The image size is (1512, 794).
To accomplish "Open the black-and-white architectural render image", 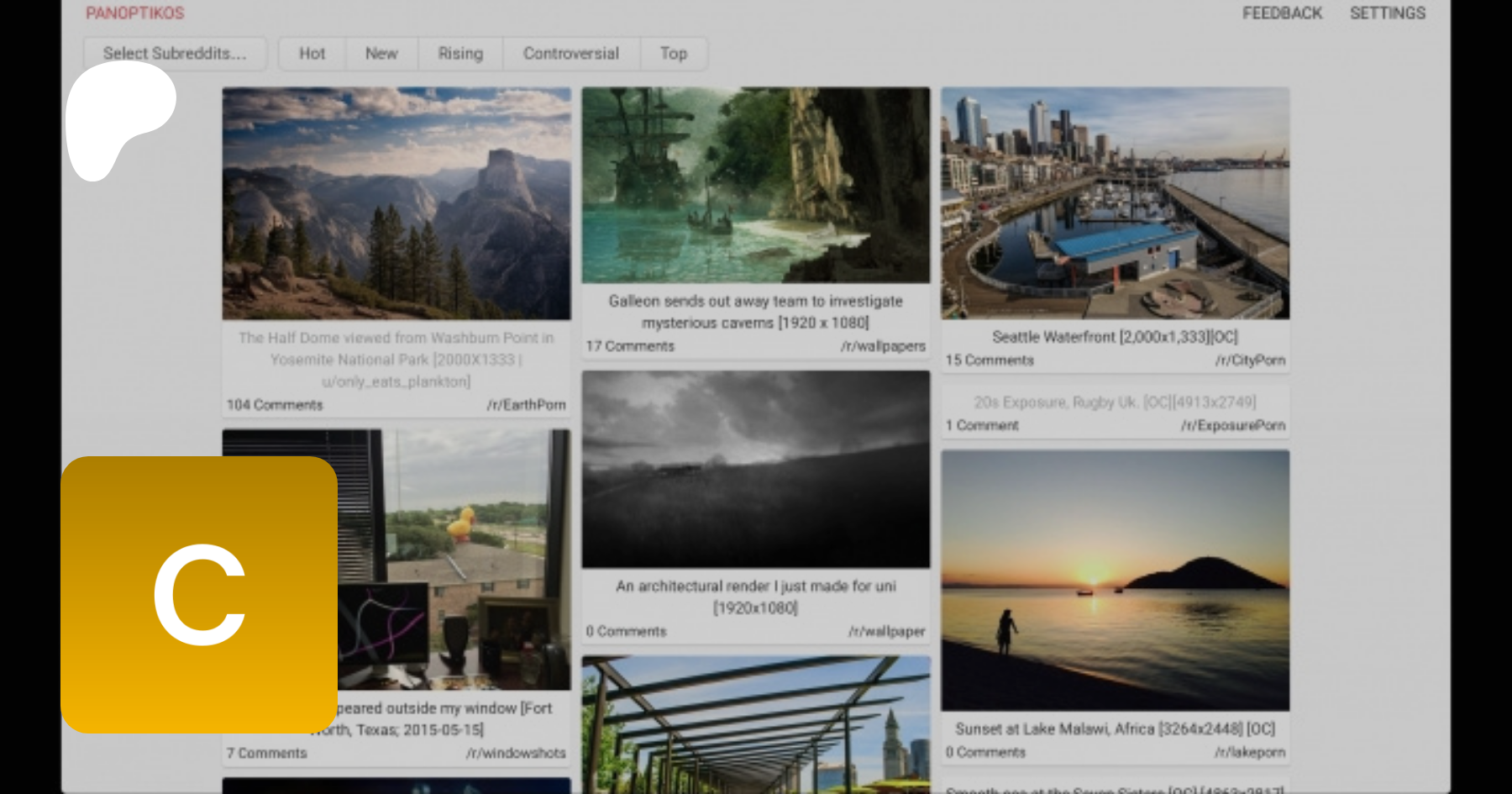I will (756, 469).
